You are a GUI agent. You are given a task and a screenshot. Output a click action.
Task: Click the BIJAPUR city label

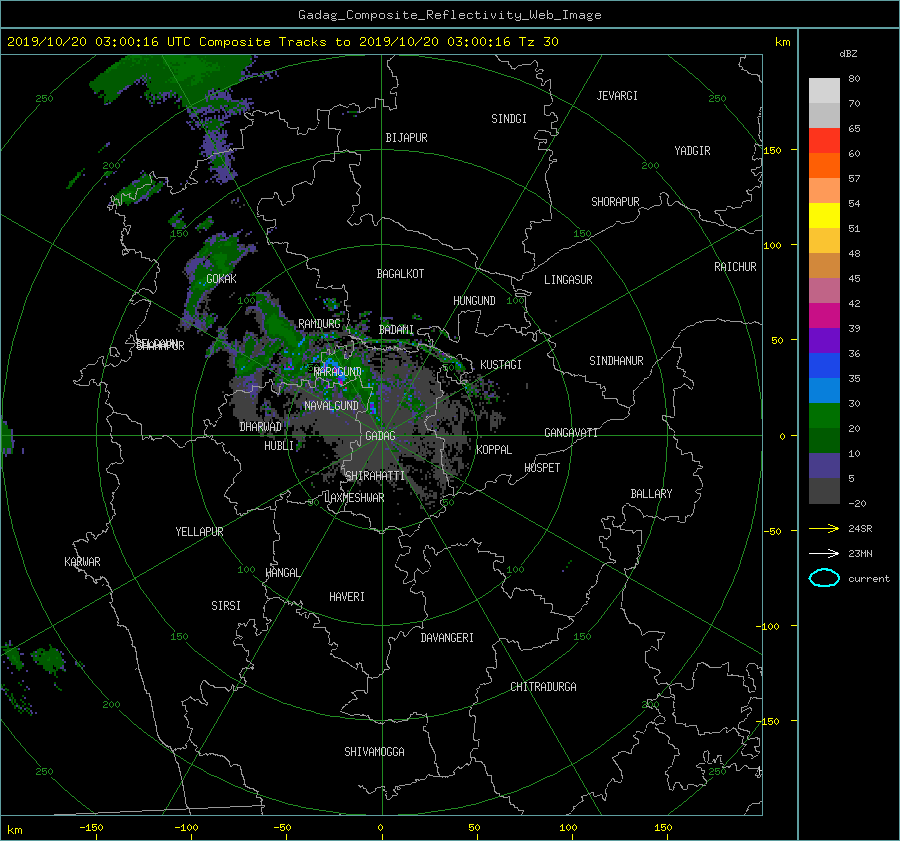click(x=406, y=138)
